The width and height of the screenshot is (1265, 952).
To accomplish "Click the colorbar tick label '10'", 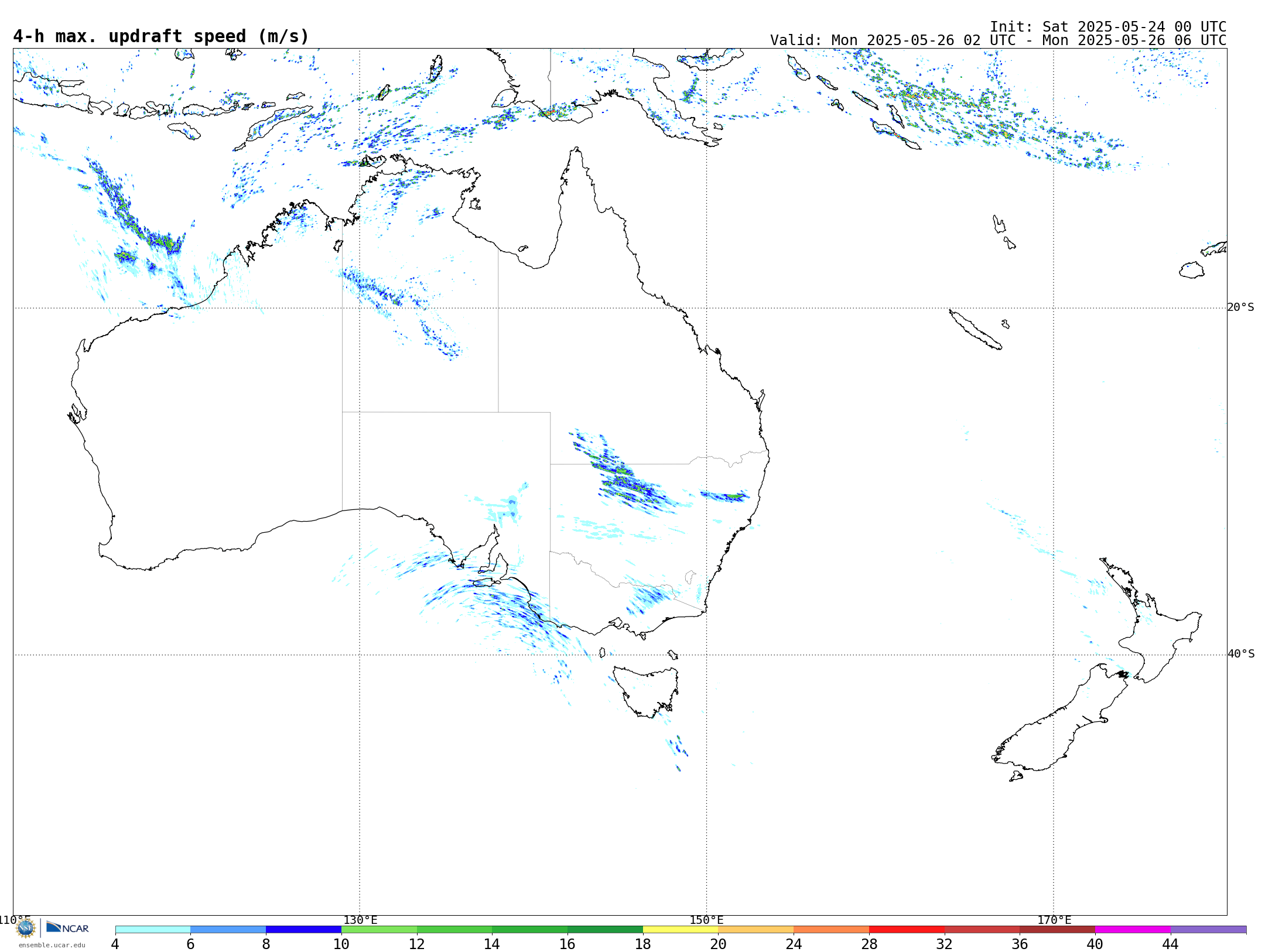I will (341, 944).
